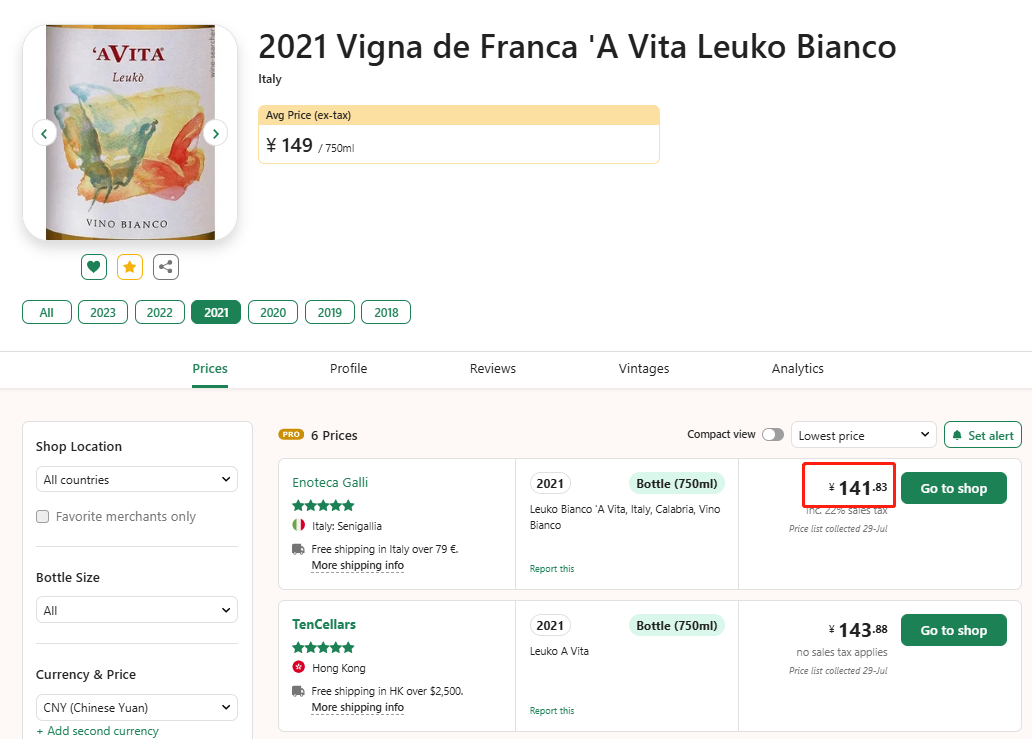
Task: Click the share icon
Action: (166, 267)
